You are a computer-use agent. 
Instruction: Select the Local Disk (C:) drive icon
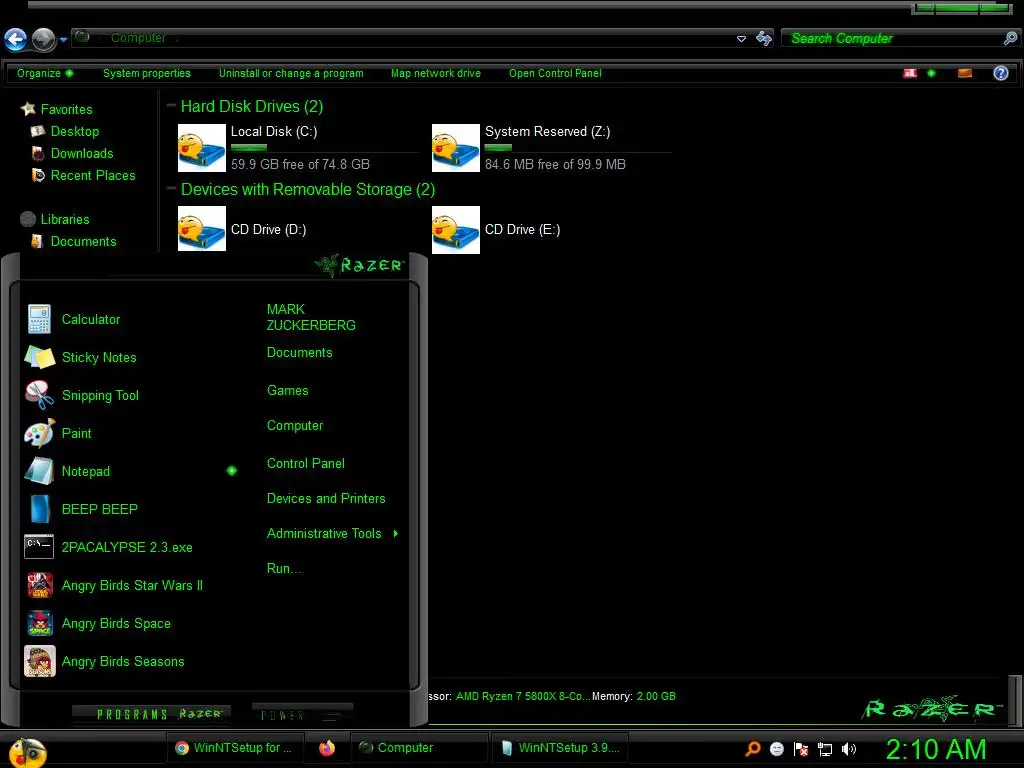click(x=202, y=148)
